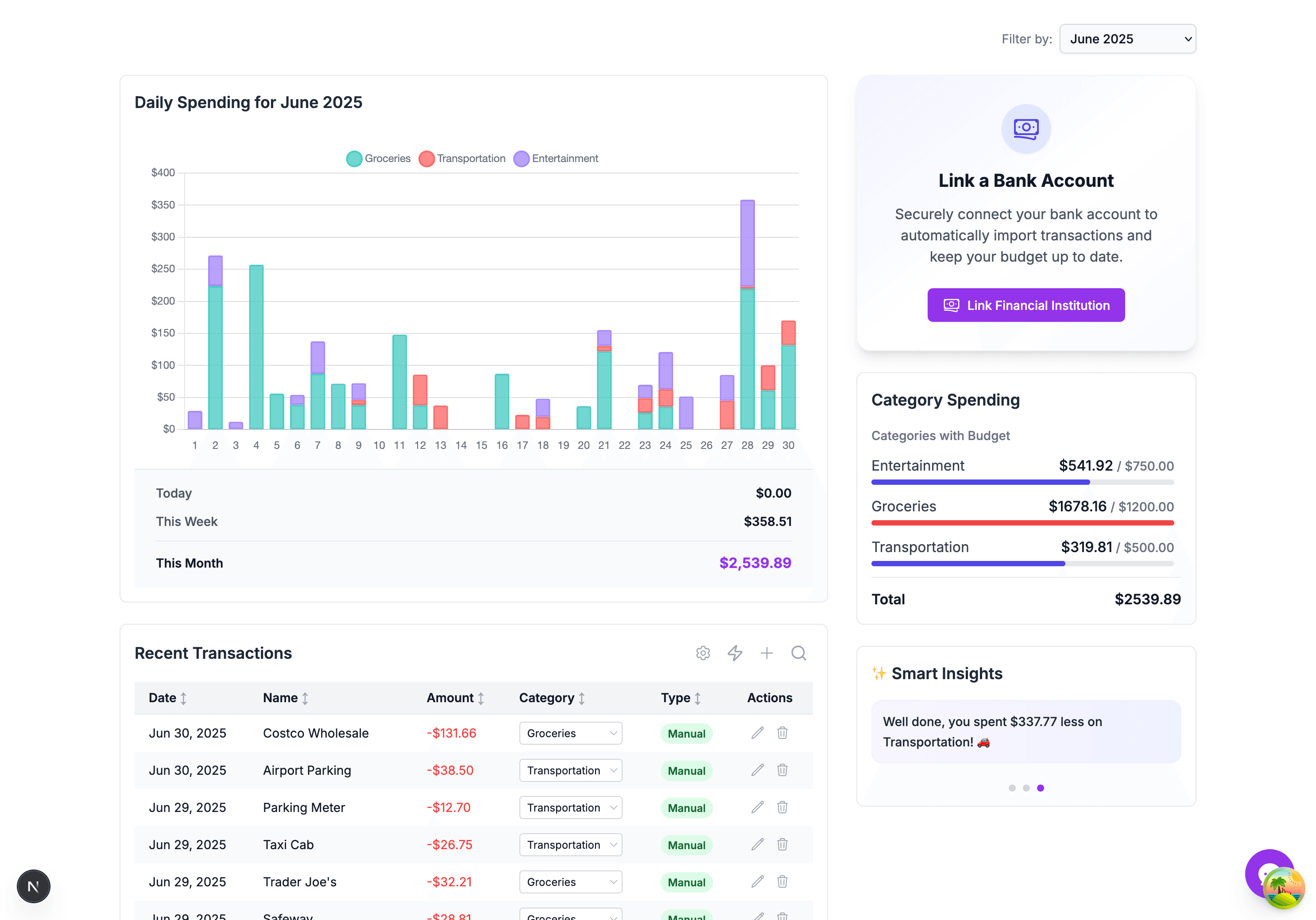This screenshot has width=1316, height=920.
Task: Add a new transaction with the plus icon
Action: coord(767,653)
